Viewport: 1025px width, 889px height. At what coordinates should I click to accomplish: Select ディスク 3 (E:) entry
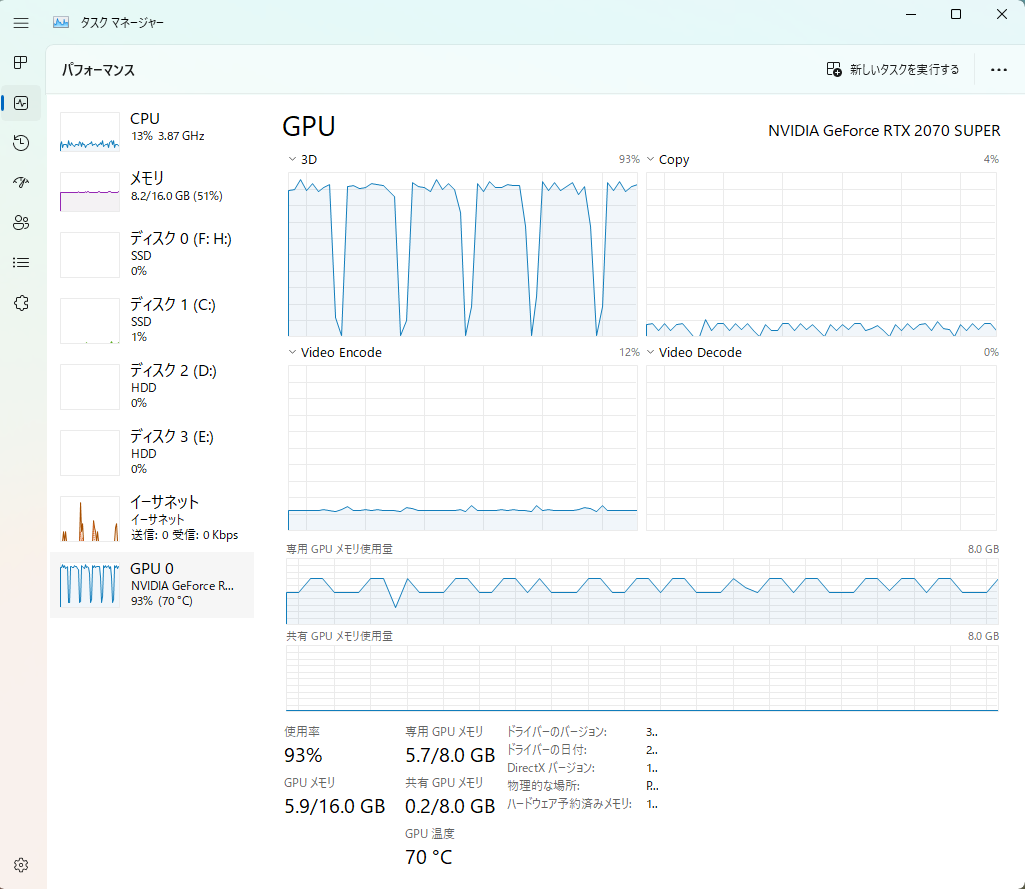click(x=152, y=452)
